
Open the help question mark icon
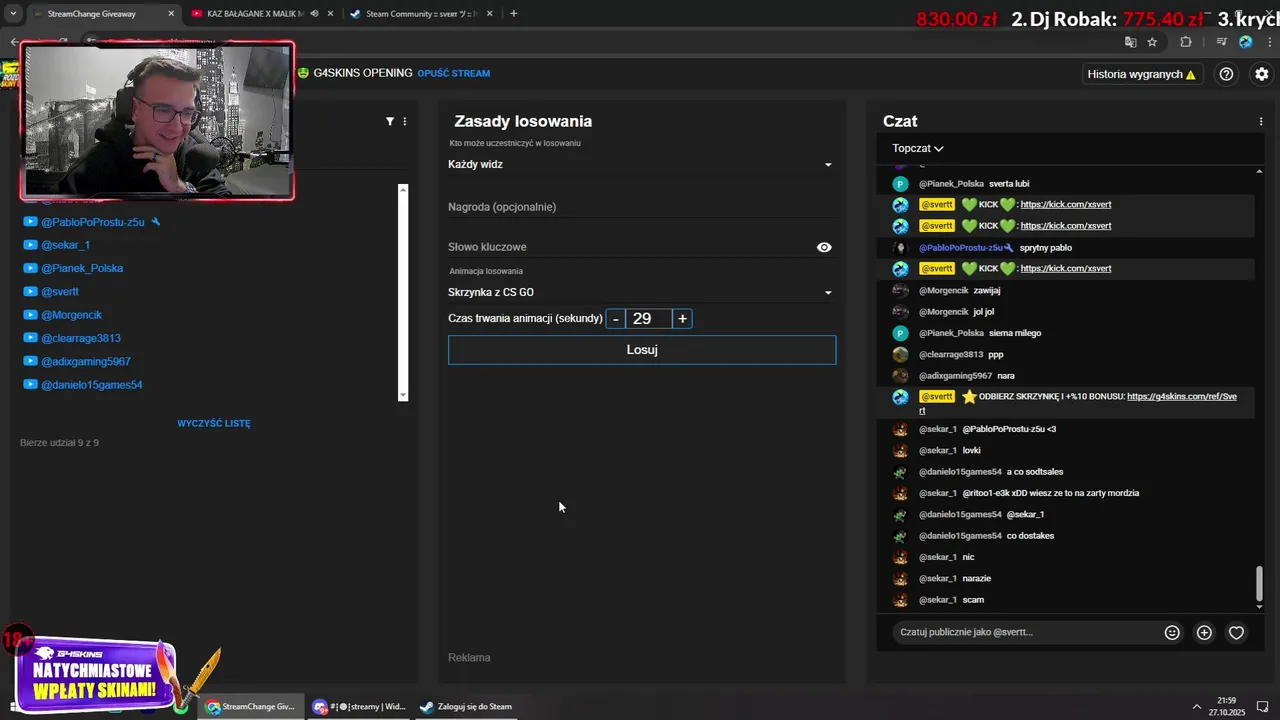1226,74
